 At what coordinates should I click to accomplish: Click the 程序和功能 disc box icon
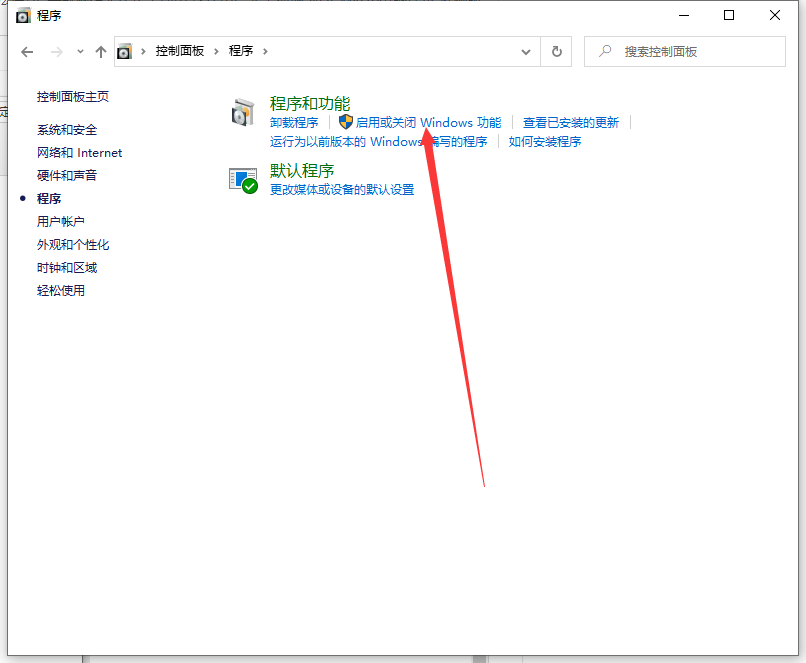click(243, 112)
